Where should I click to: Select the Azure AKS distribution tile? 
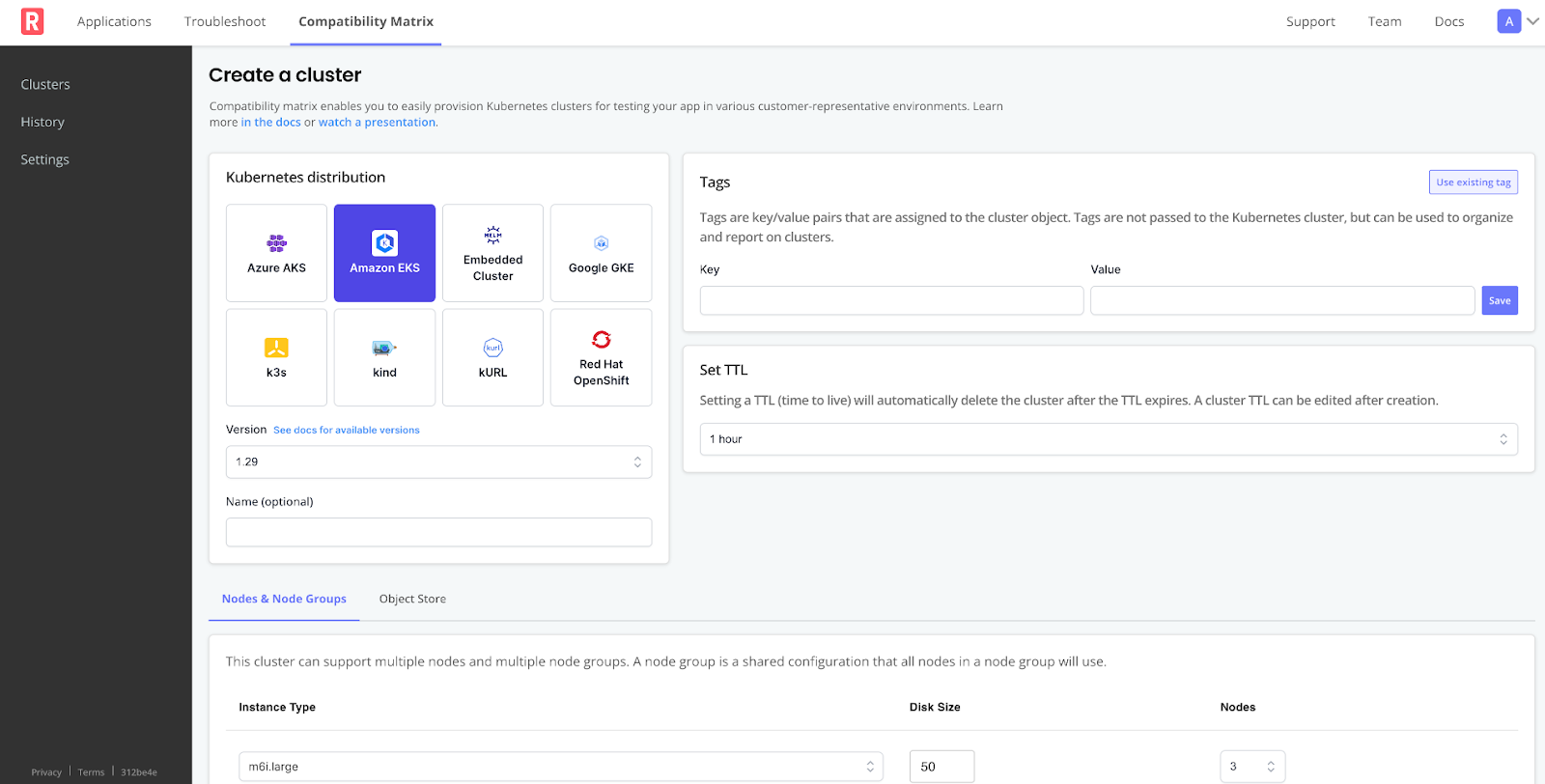click(276, 253)
